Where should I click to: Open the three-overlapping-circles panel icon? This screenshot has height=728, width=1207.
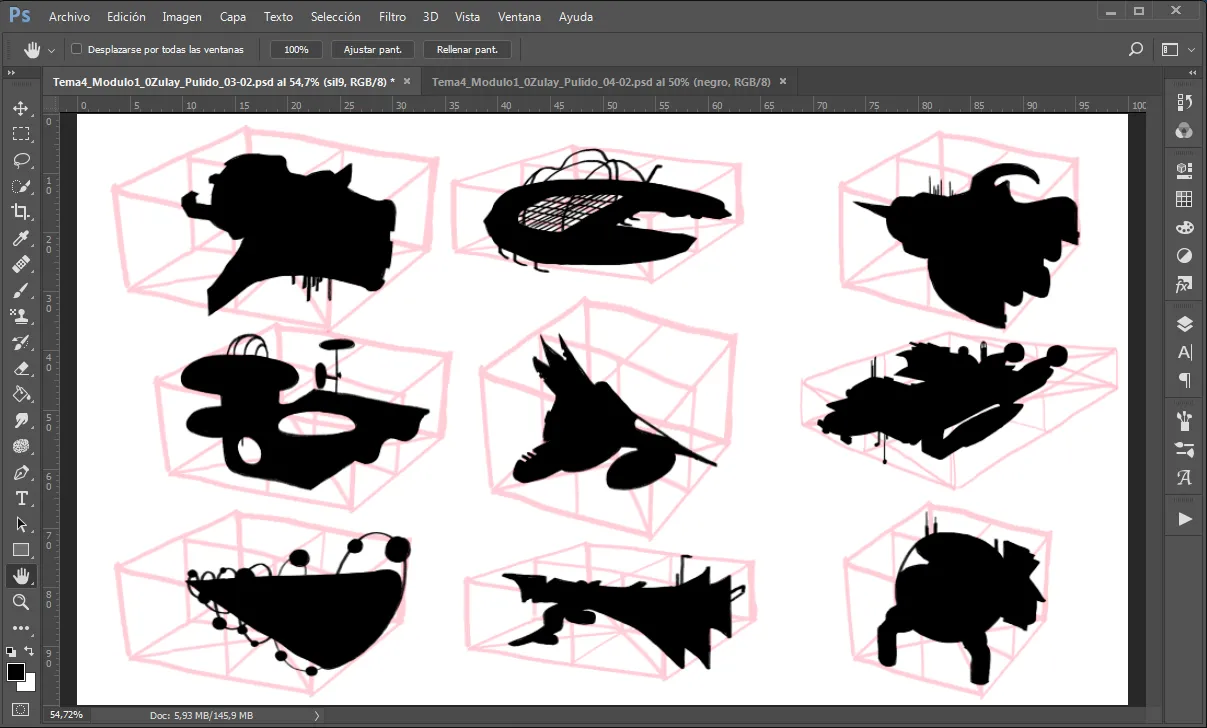click(1185, 130)
